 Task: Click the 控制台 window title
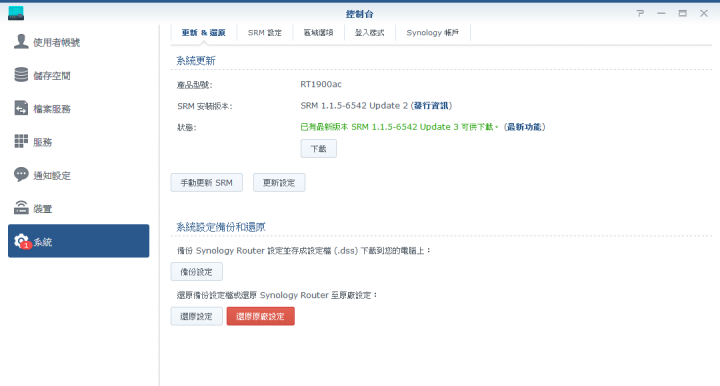[360, 14]
